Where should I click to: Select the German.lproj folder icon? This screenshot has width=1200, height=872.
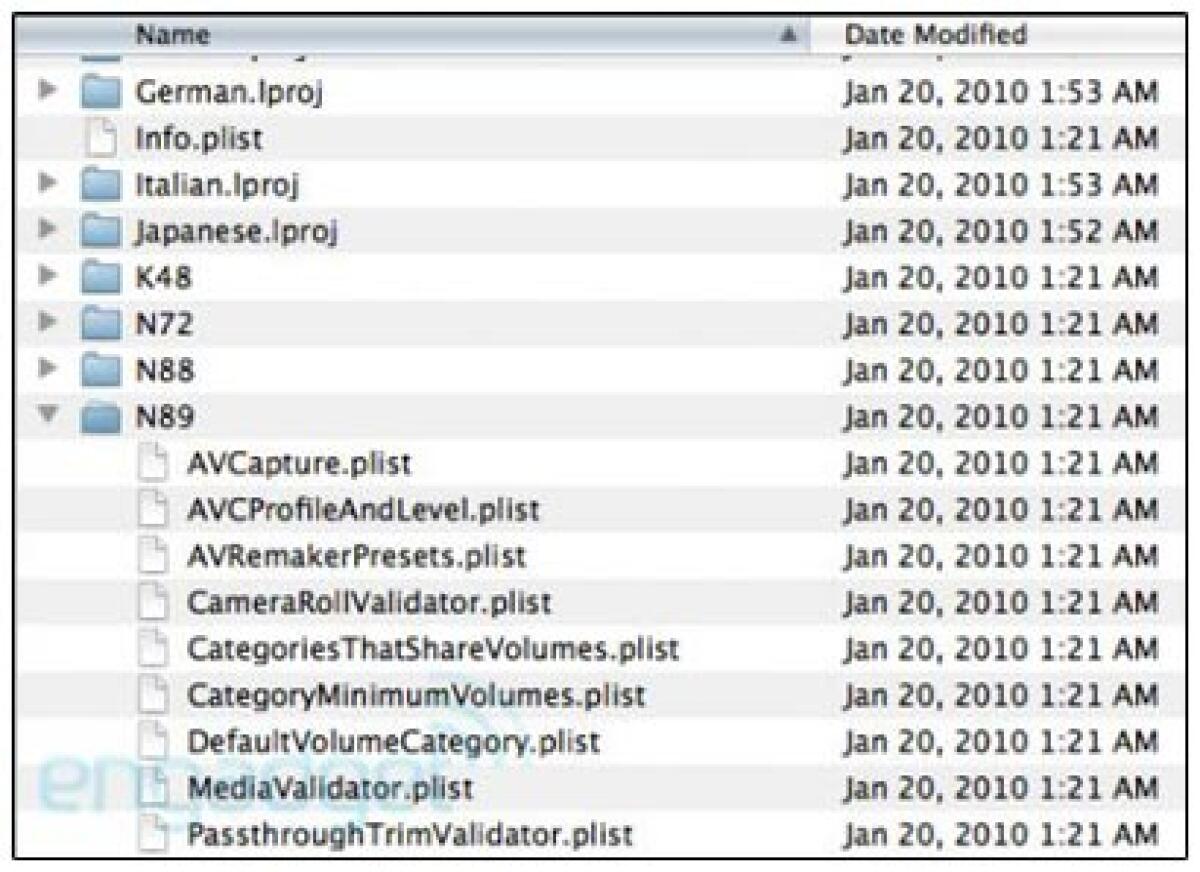pyautogui.click(x=99, y=91)
